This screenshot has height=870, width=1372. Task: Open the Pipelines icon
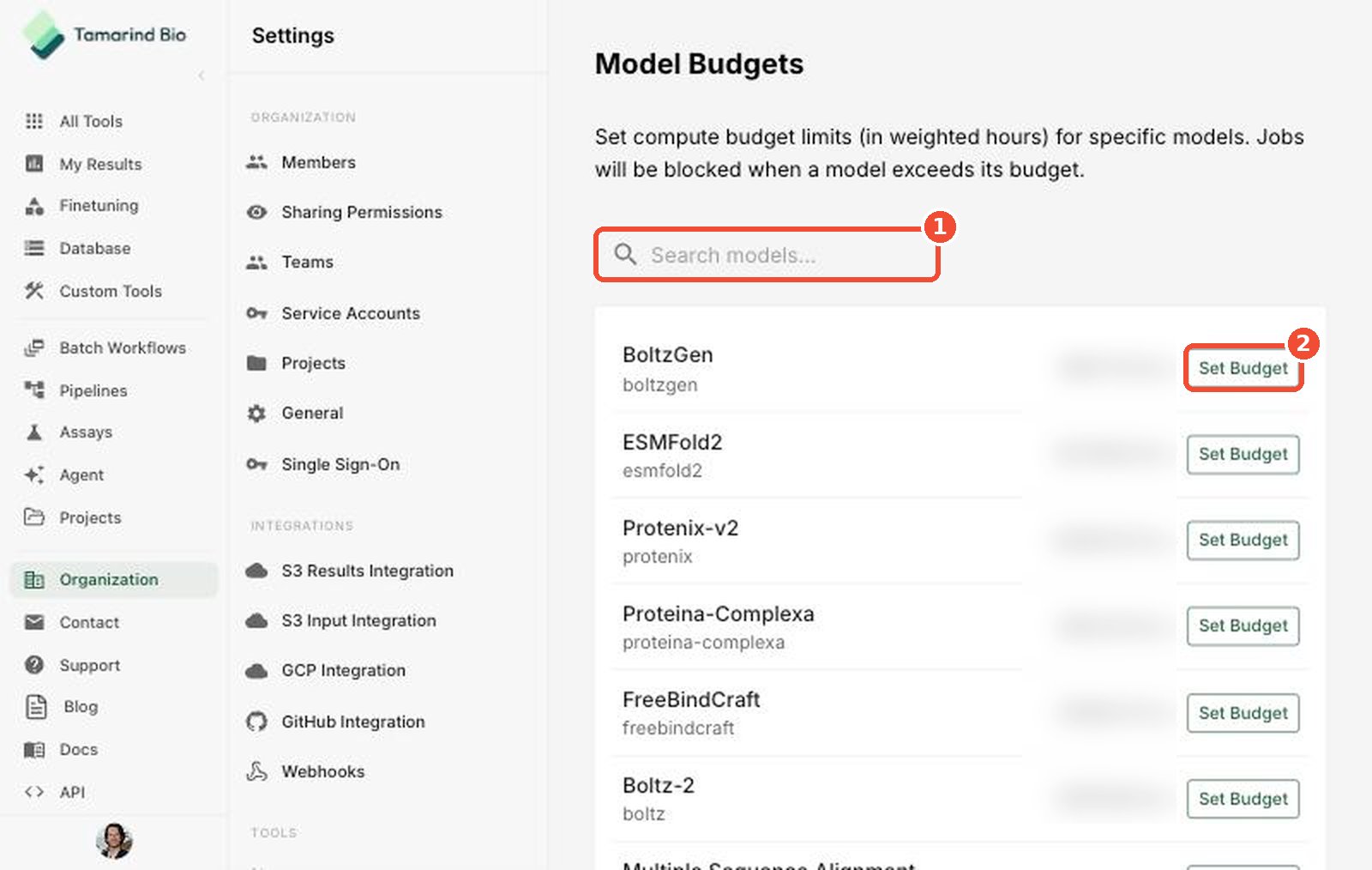click(x=34, y=390)
